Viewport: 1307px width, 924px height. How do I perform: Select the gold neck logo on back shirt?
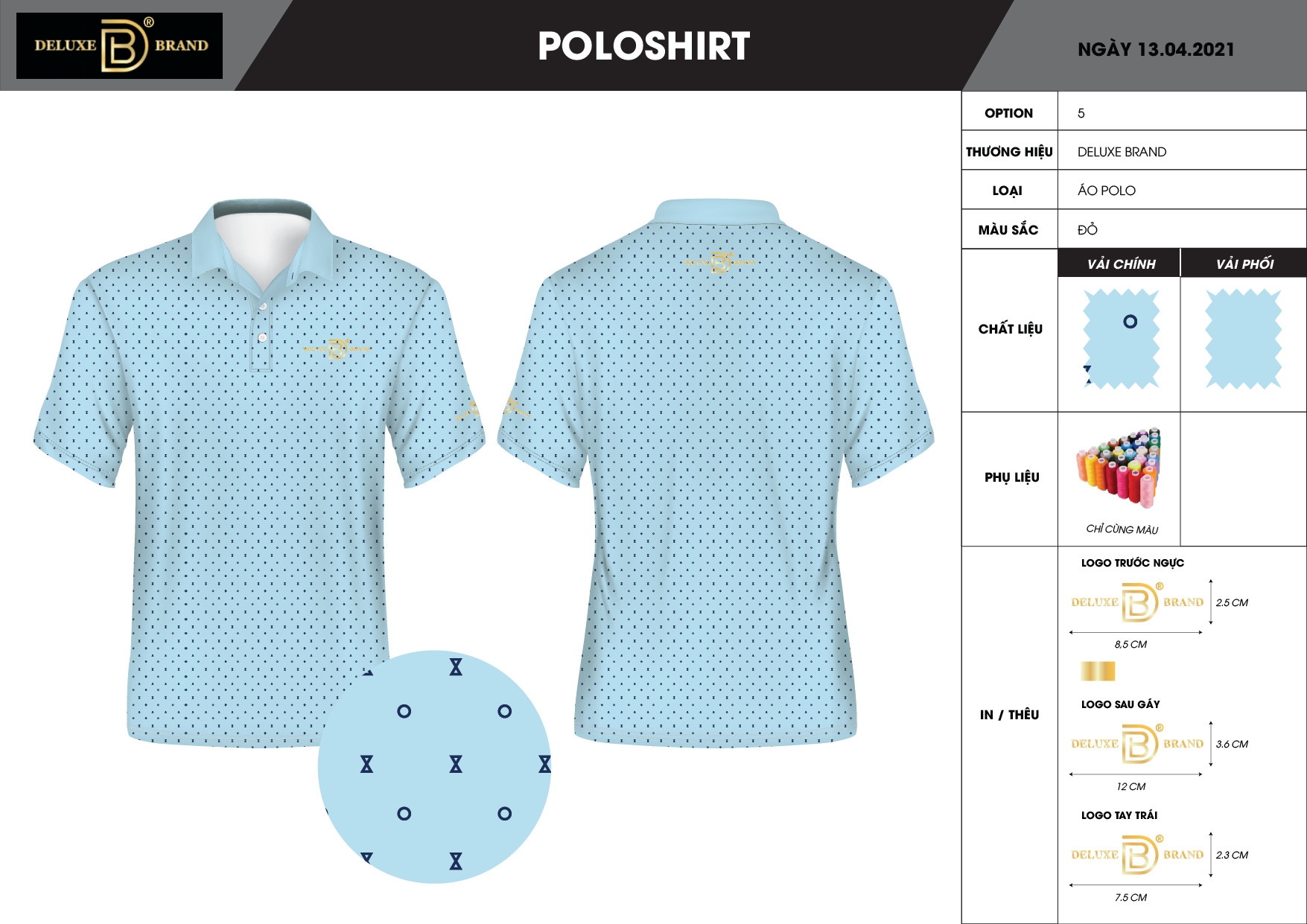(x=719, y=262)
